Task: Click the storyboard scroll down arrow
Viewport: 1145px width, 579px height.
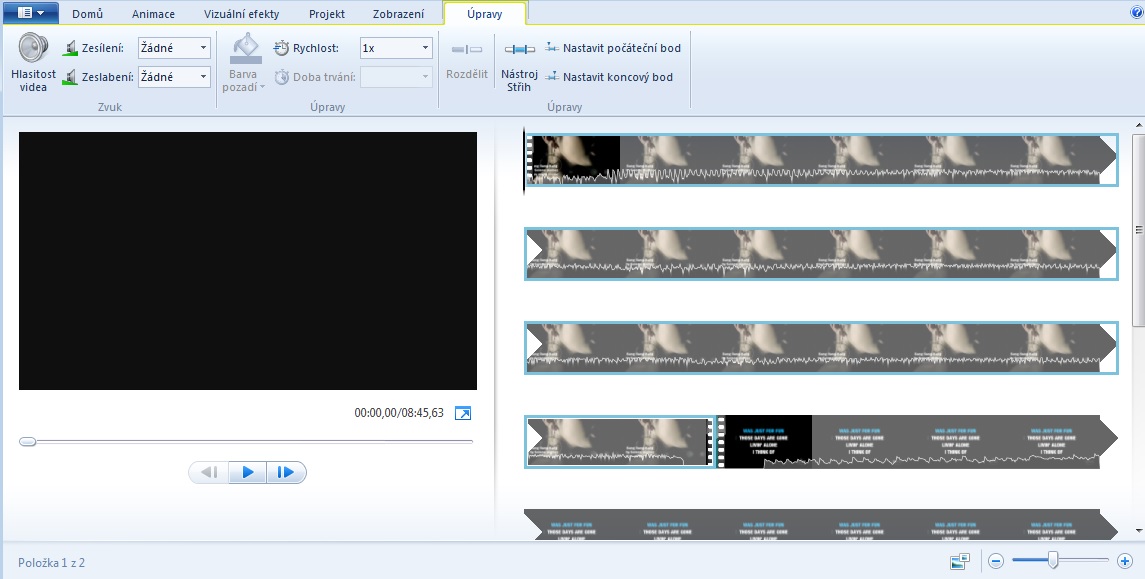Action: coord(1138,531)
